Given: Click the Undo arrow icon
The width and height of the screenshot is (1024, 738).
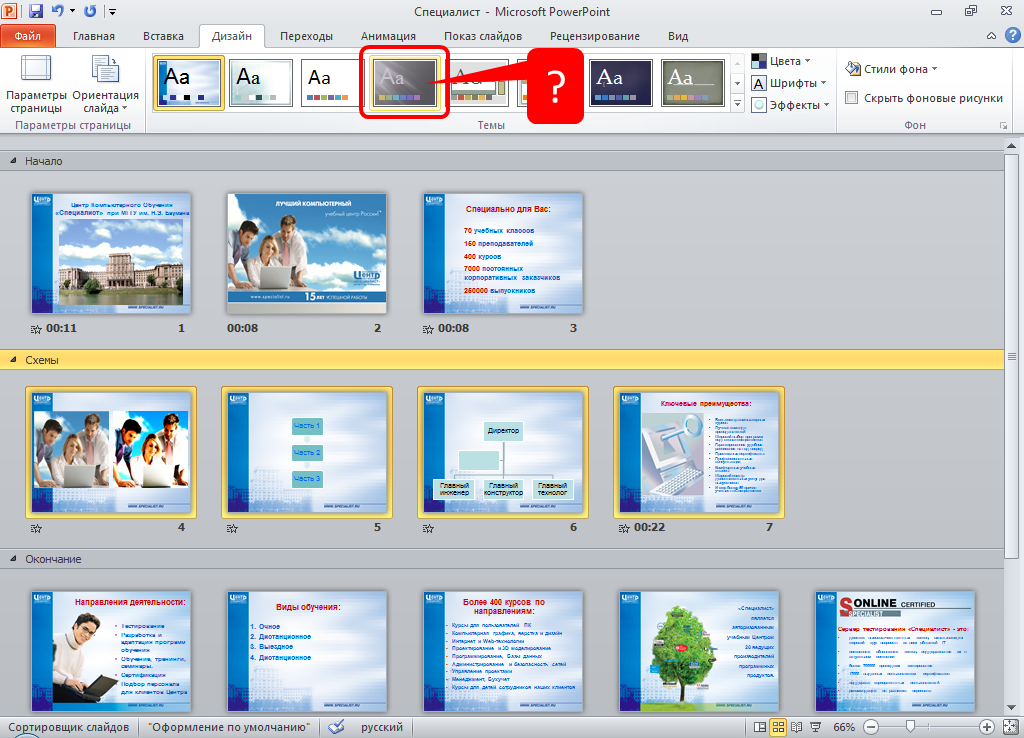Looking at the screenshot, I should click(58, 11).
